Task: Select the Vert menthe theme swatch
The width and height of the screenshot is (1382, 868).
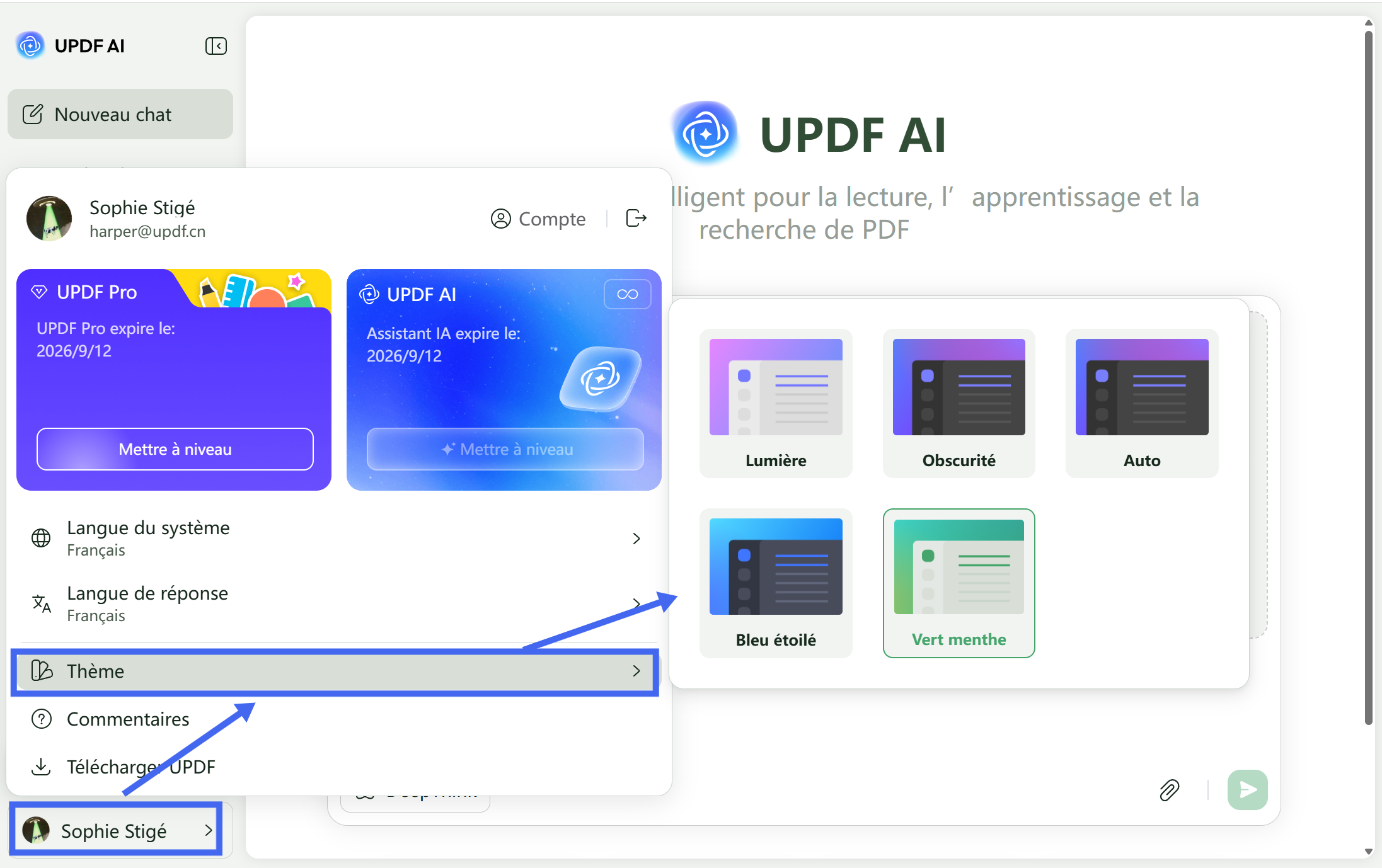Action: click(x=958, y=583)
